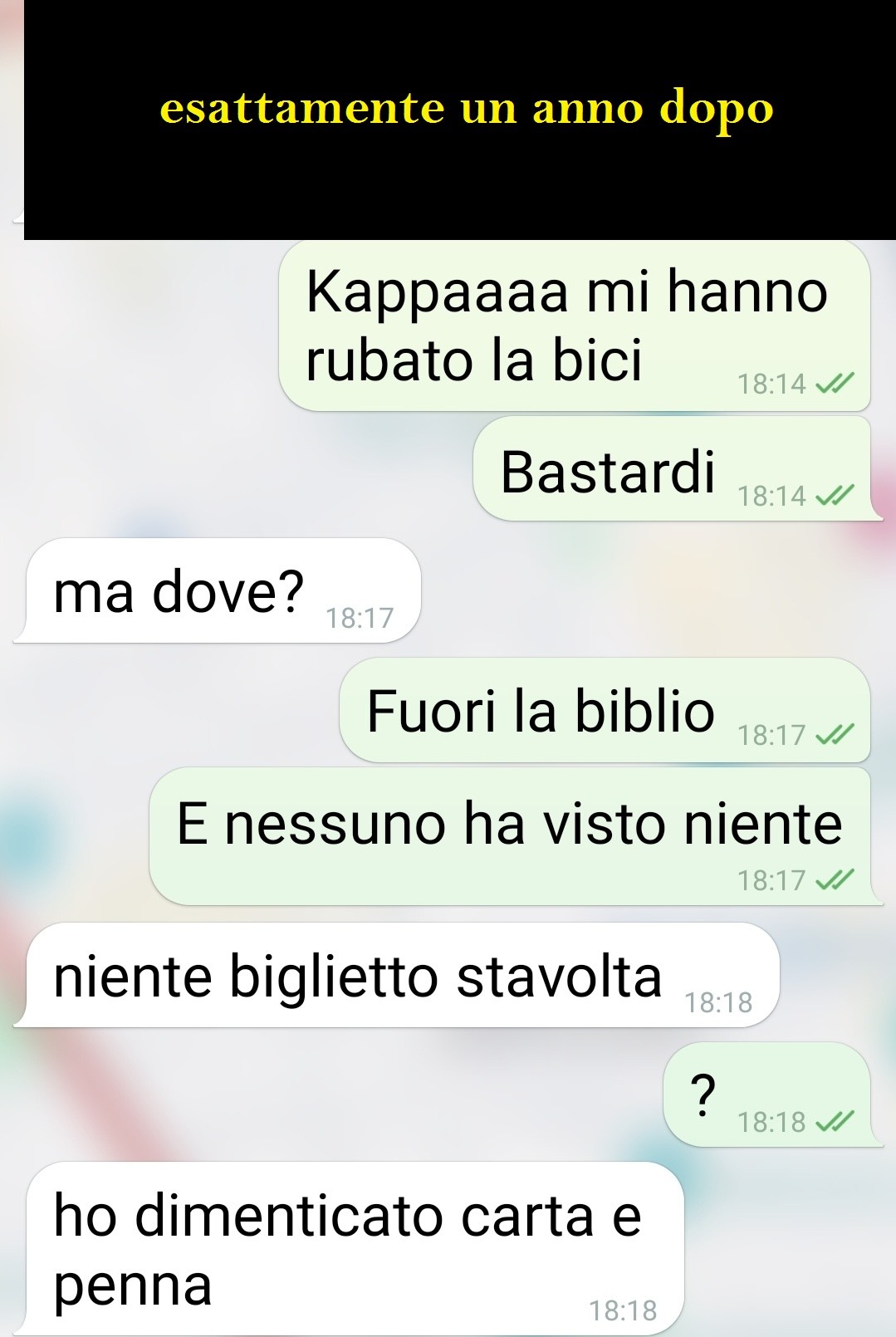The width and height of the screenshot is (896, 1337).
Task: Tap the black banner at the top
Action: 460,120
